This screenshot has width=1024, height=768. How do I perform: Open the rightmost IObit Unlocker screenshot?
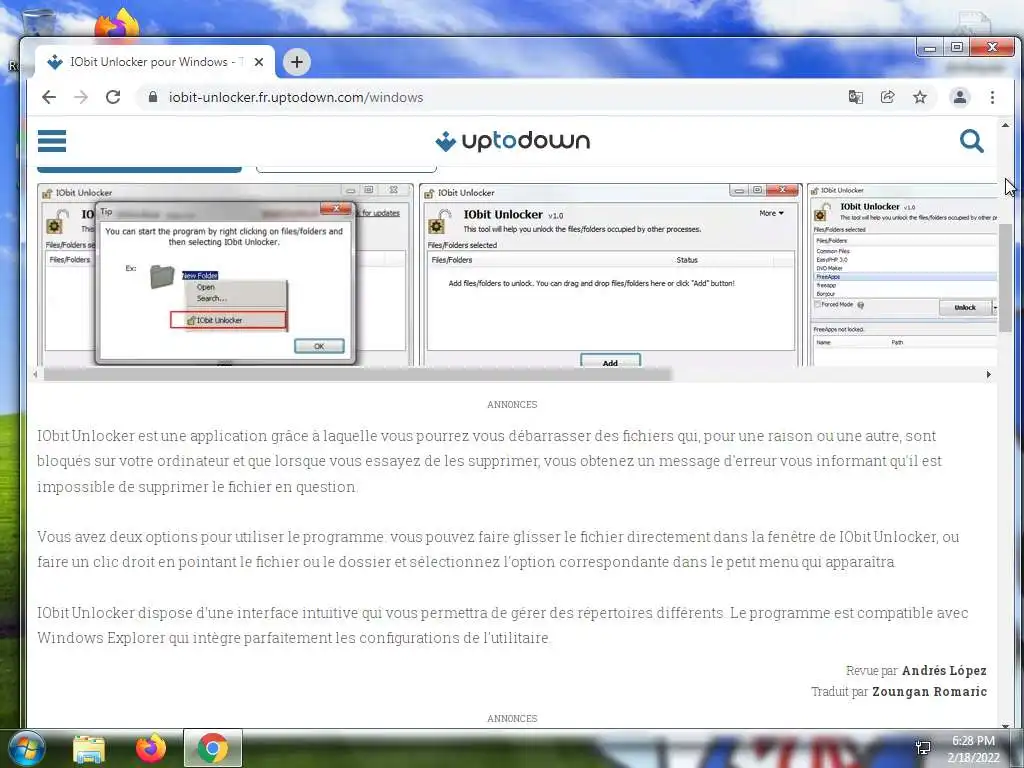[903, 276]
